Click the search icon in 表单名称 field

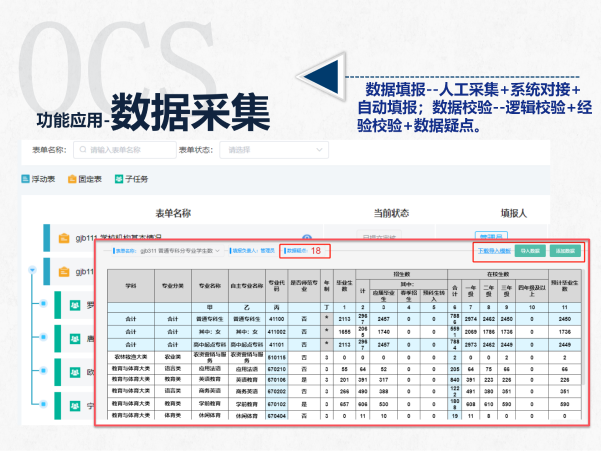[81, 151]
